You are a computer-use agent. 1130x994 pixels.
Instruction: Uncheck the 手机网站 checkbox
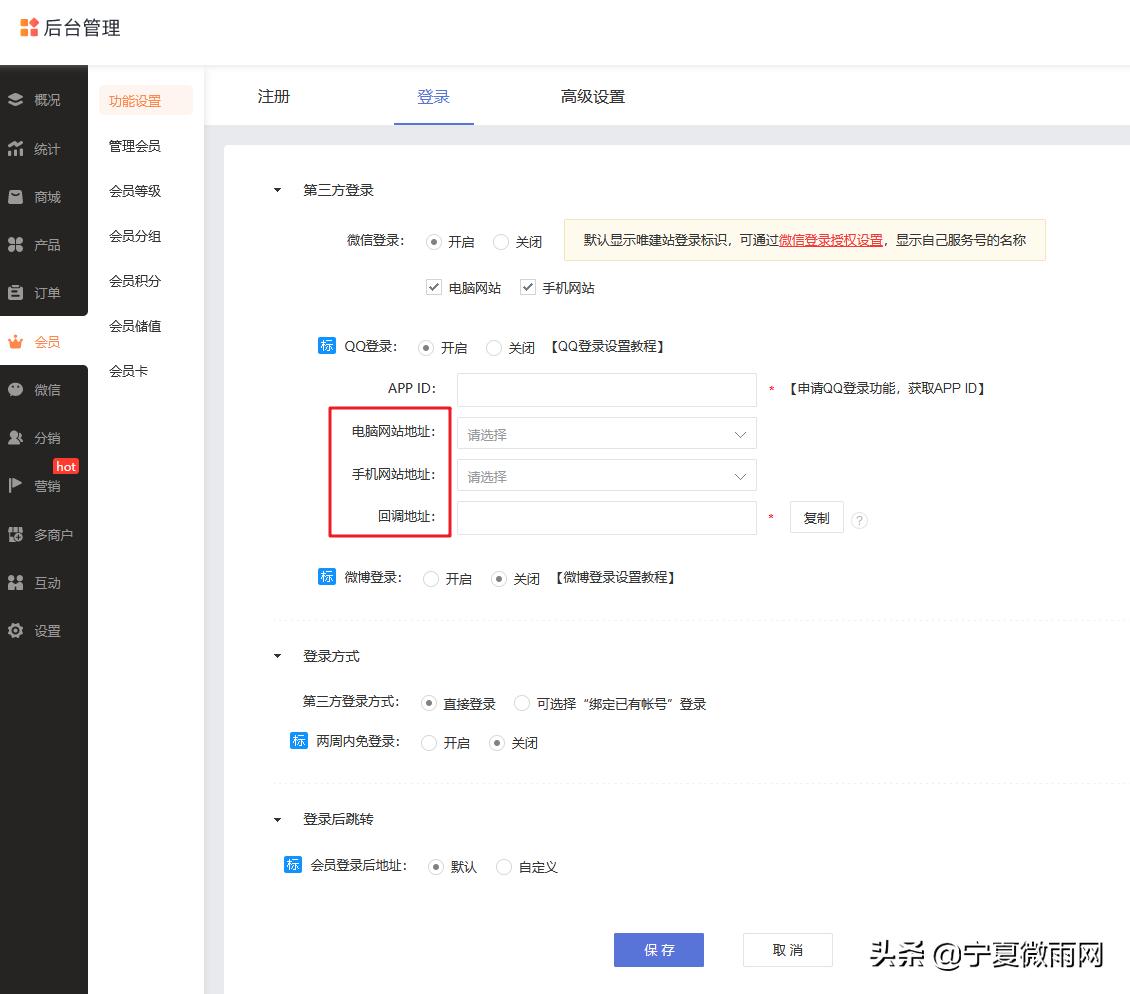pos(527,287)
